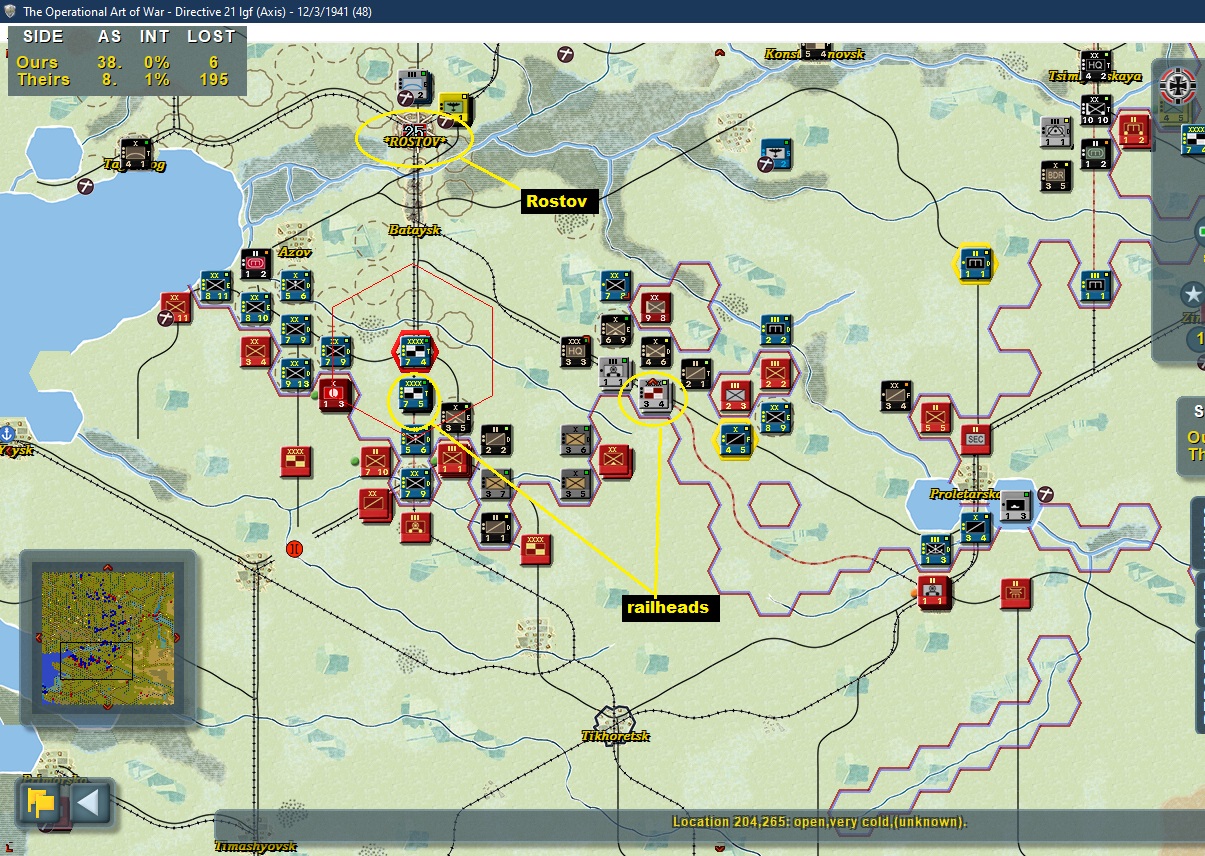Select the blue XX infantry unit 8-11
Image resolution: width=1205 pixels, height=856 pixels.
(216, 285)
